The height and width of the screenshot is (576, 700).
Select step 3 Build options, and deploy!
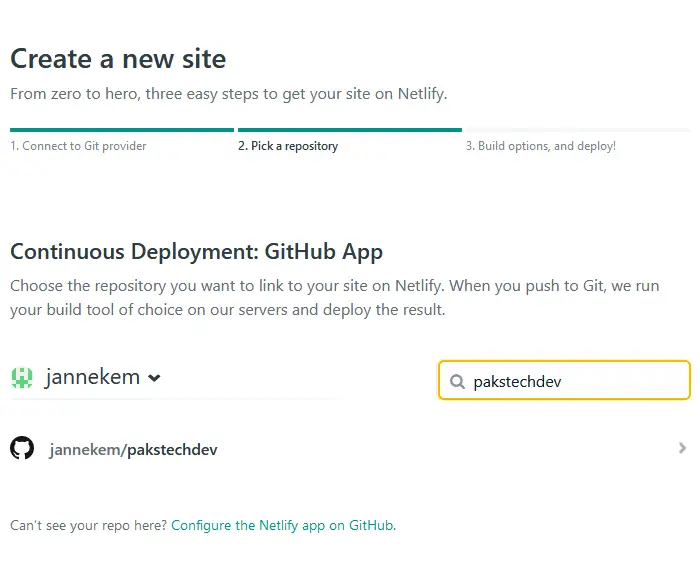541,146
